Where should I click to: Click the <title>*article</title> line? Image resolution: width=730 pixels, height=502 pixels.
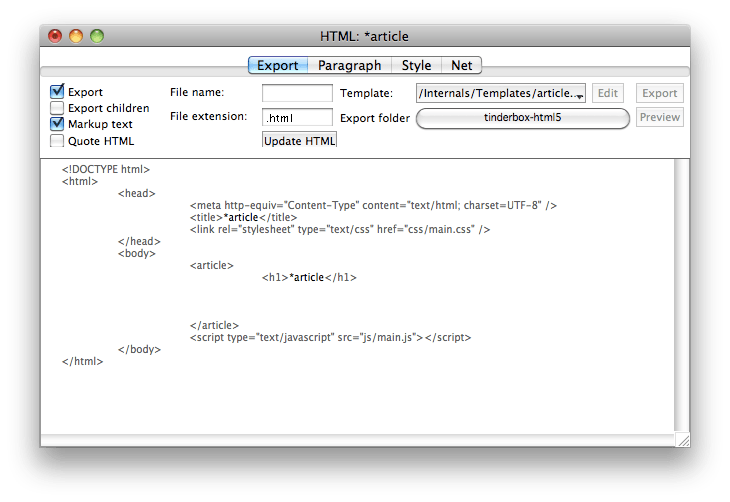243,217
